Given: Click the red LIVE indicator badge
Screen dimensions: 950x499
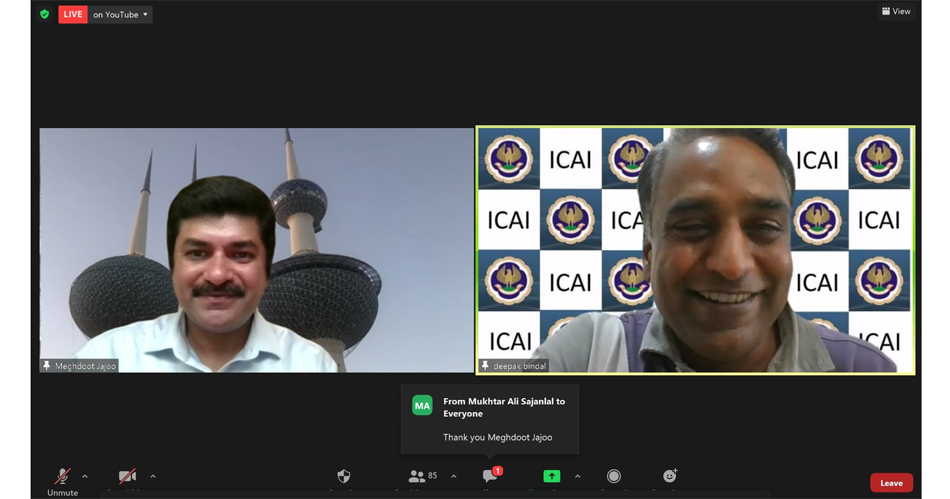Looking at the screenshot, I should (x=73, y=15).
